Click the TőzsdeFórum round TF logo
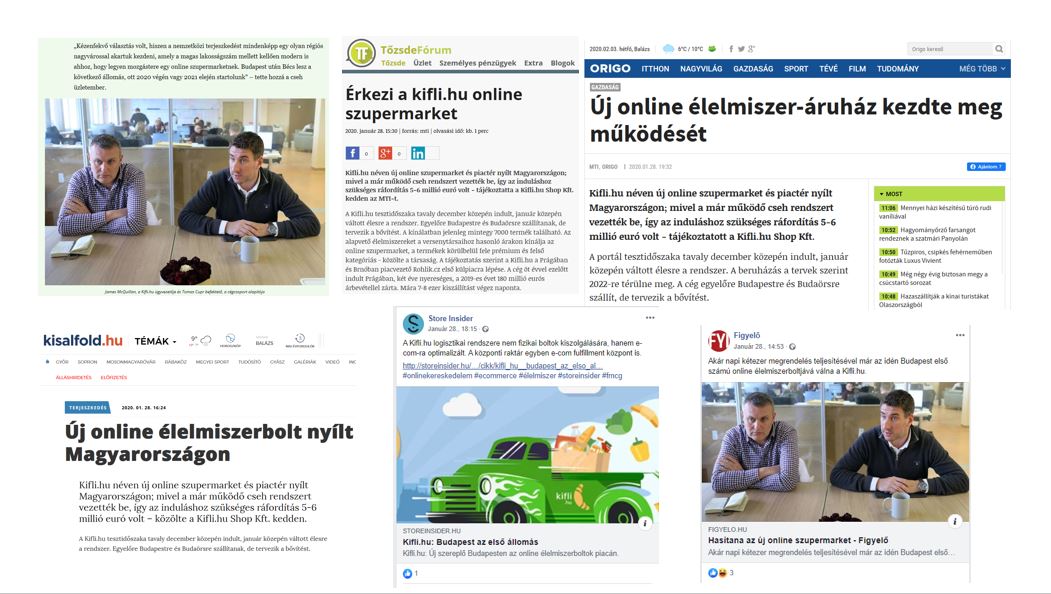This screenshot has width=1051, height=594. 361,53
